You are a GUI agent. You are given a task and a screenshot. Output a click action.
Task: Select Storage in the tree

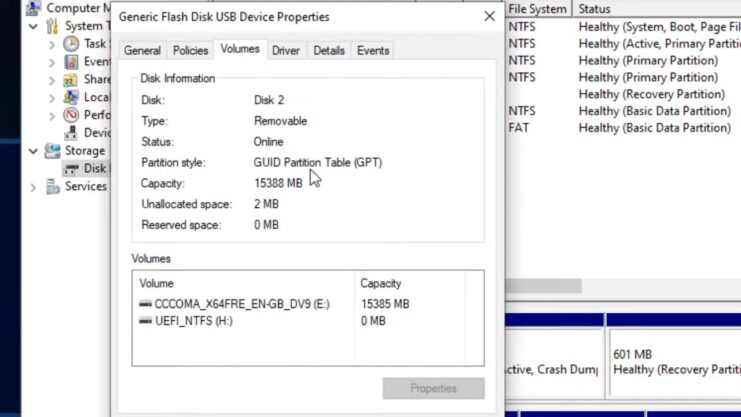[x=85, y=151]
